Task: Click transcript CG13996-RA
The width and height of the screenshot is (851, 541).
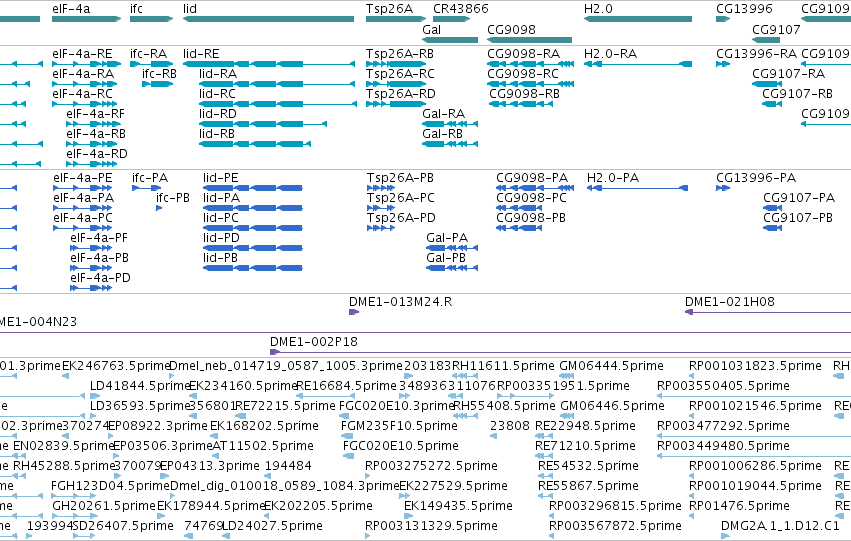Action: point(723,64)
